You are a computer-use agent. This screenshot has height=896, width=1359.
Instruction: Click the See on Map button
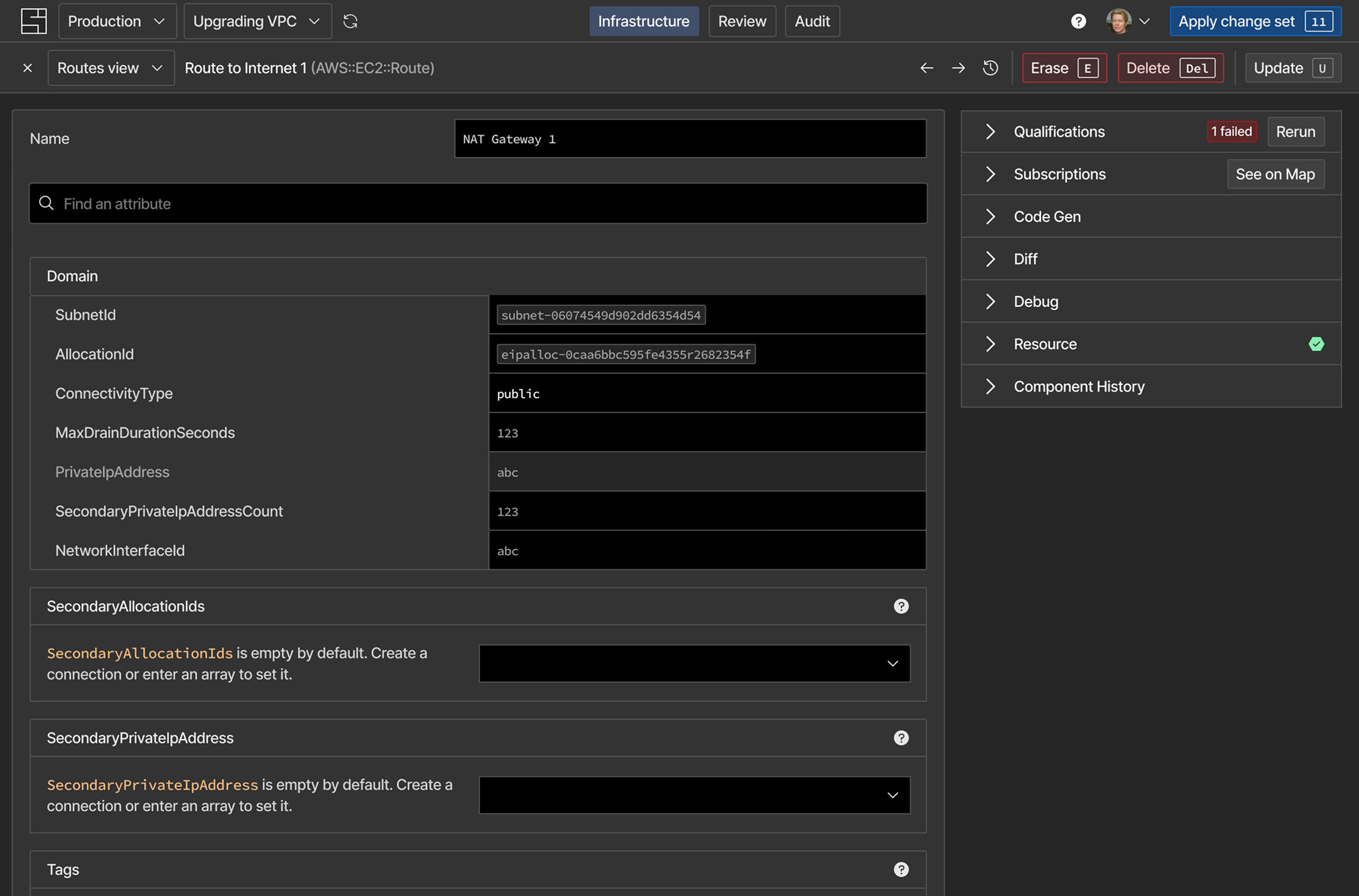(1275, 174)
